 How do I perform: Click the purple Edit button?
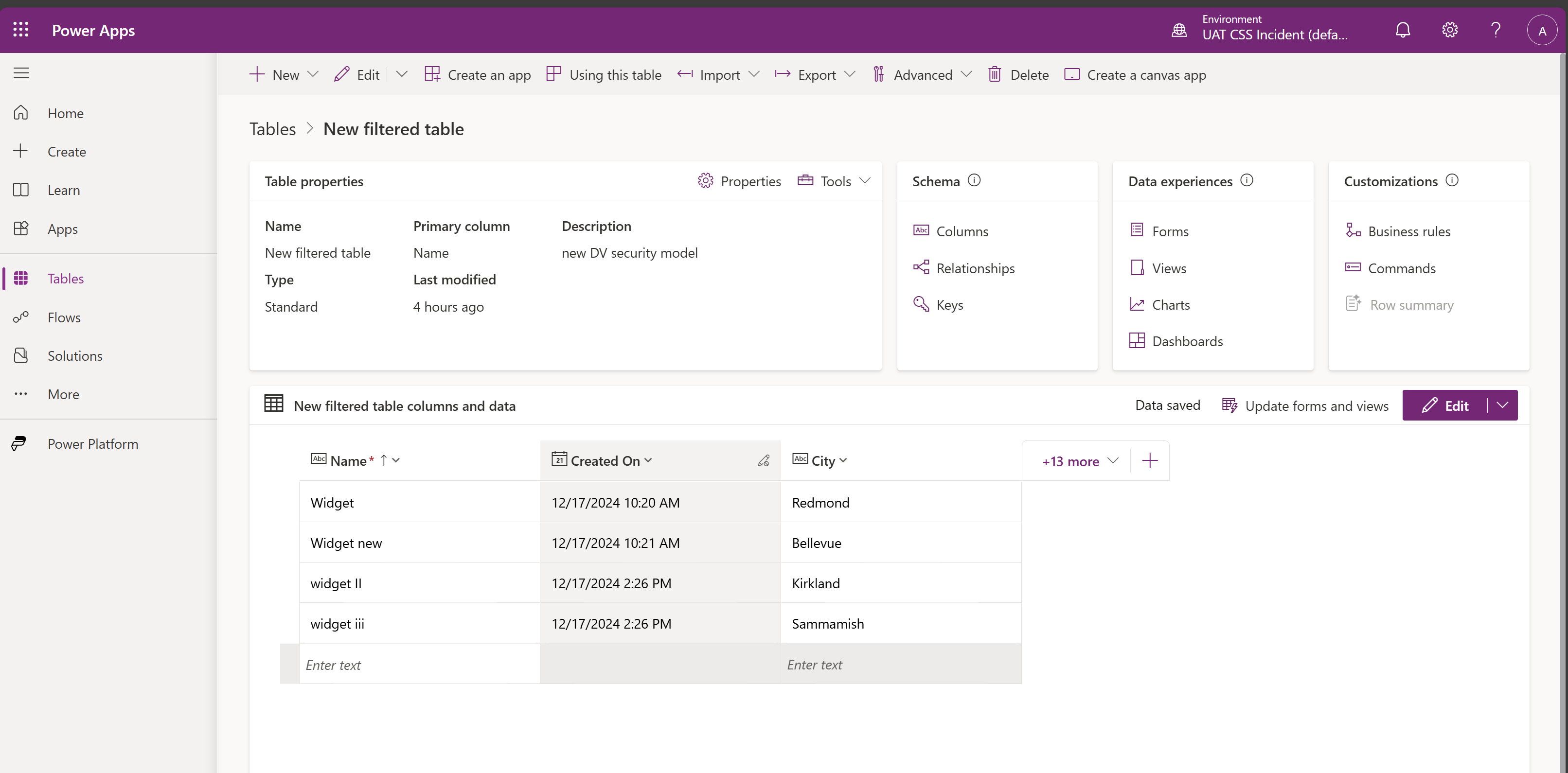[x=1444, y=405]
